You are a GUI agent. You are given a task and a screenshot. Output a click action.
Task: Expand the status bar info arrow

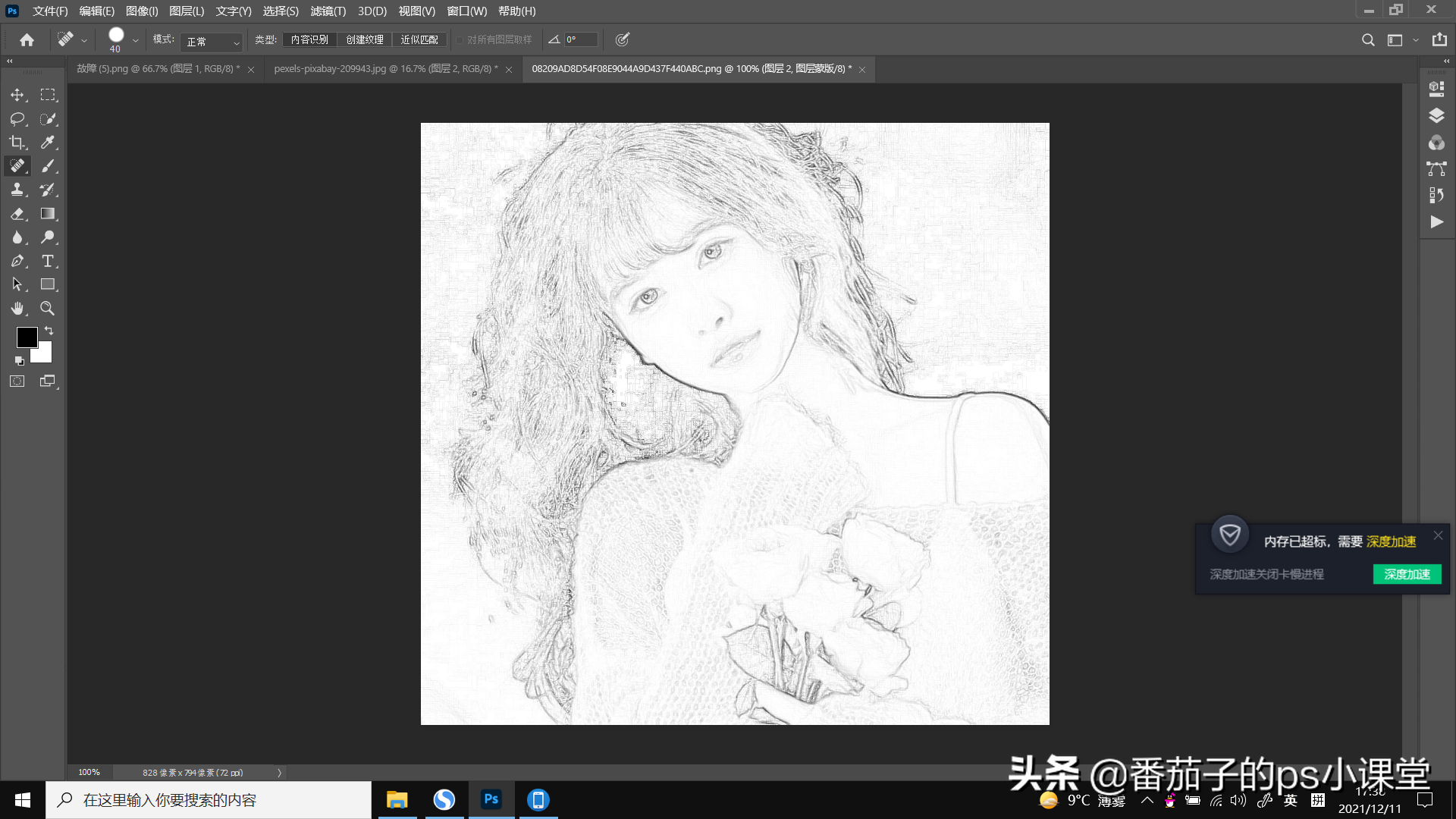click(x=279, y=773)
